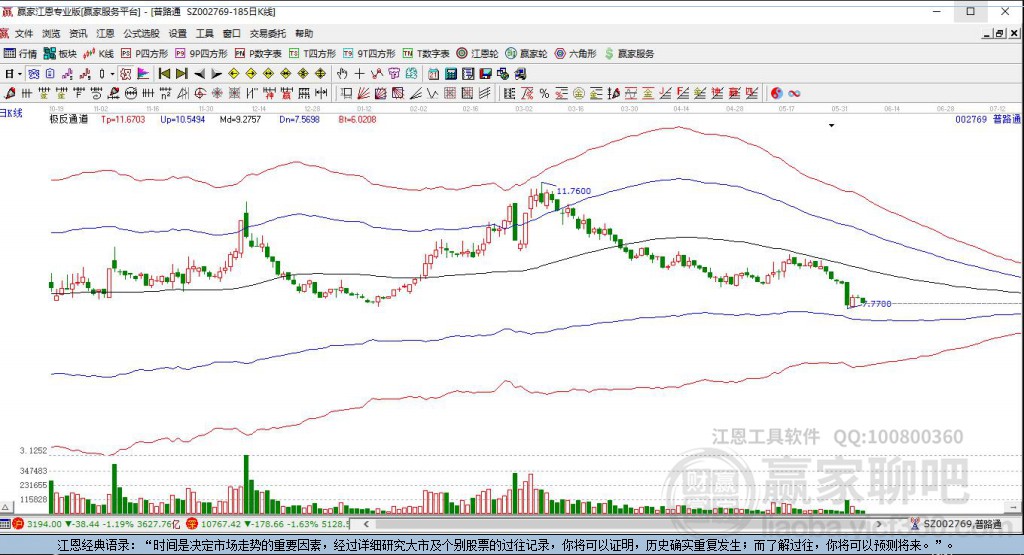Launch the 赢家轮 wheel tool
This screenshot has height=555, width=1024.
click(526, 54)
